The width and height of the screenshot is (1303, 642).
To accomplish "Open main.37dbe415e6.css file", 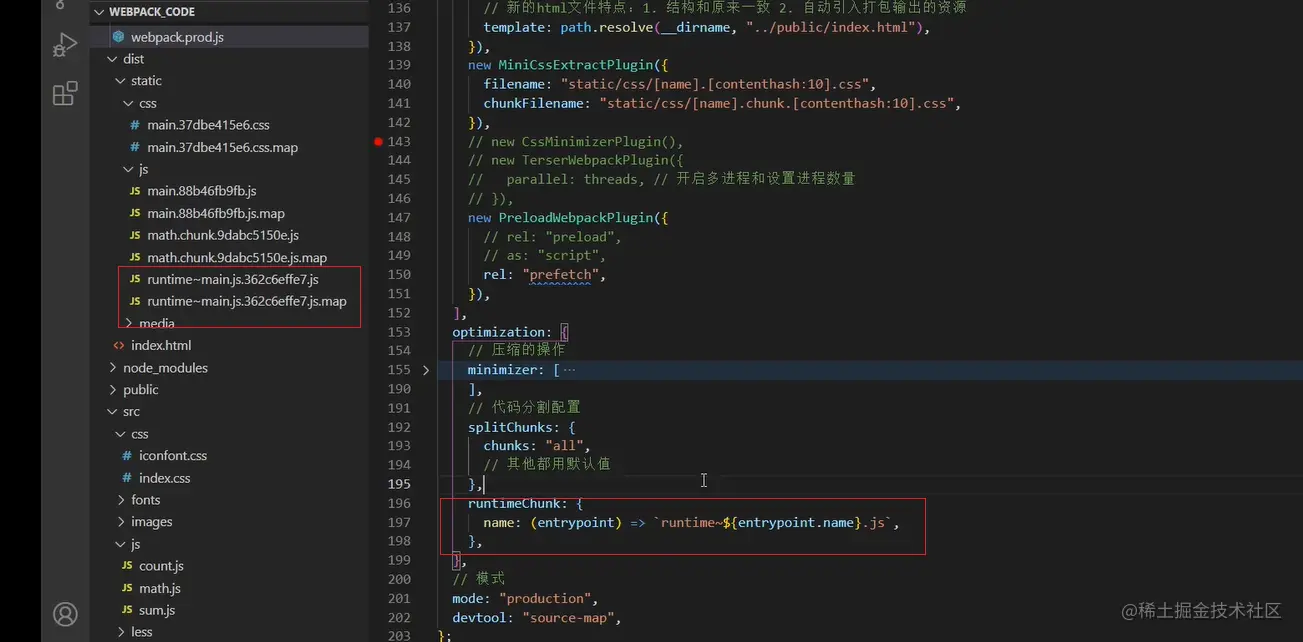I will point(208,125).
